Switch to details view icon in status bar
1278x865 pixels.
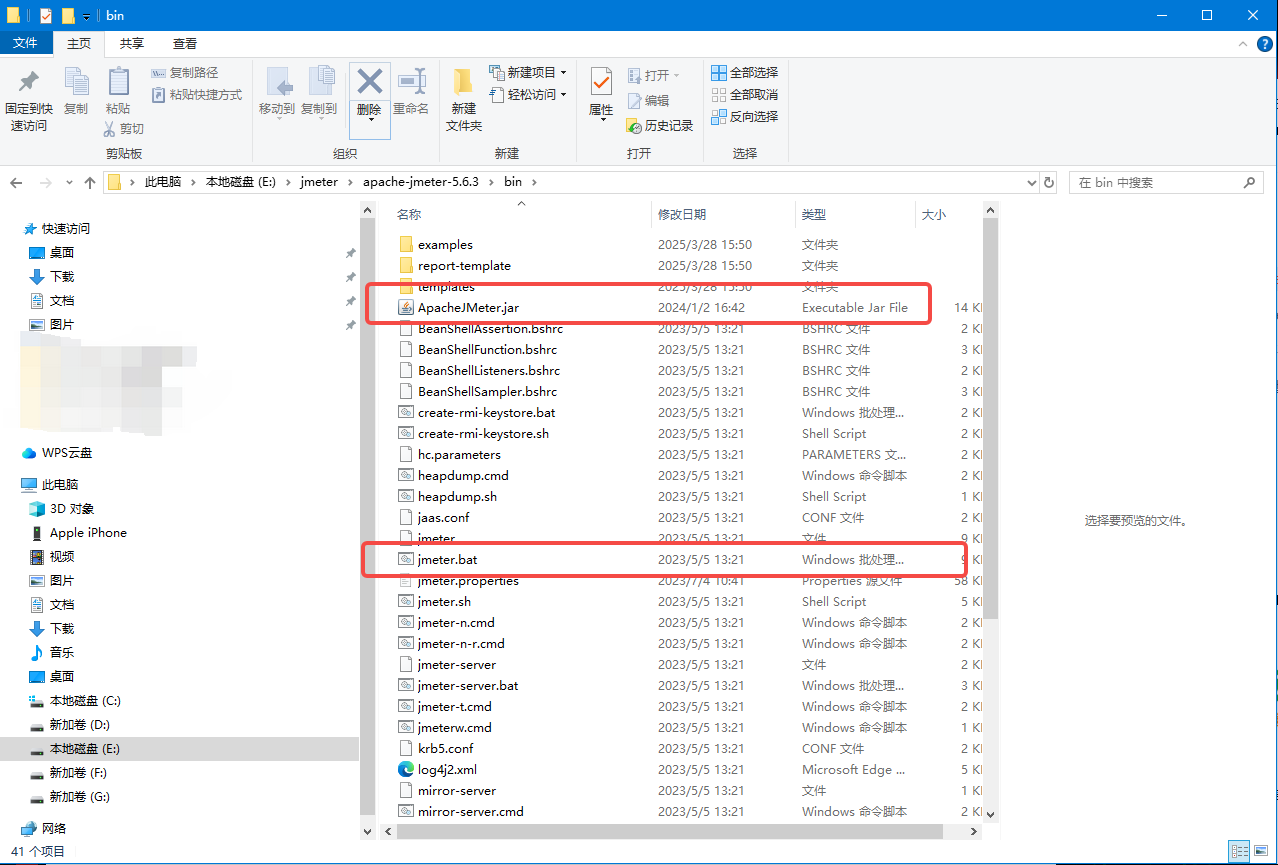pyautogui.click(x=1238, y=851)
